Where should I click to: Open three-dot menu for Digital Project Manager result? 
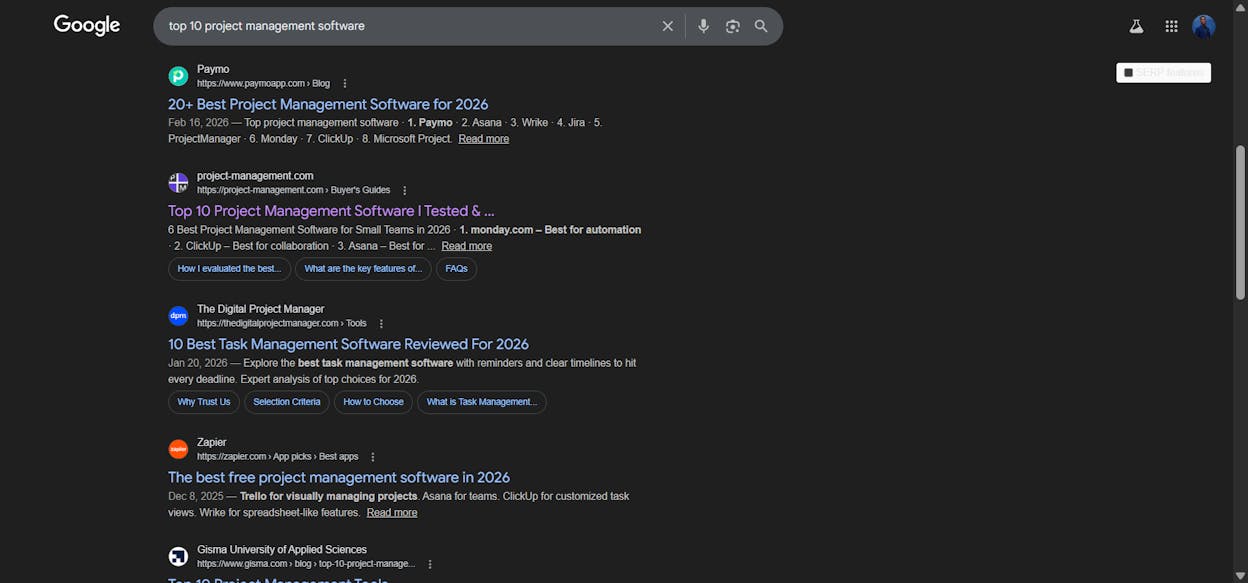[381, 324]
